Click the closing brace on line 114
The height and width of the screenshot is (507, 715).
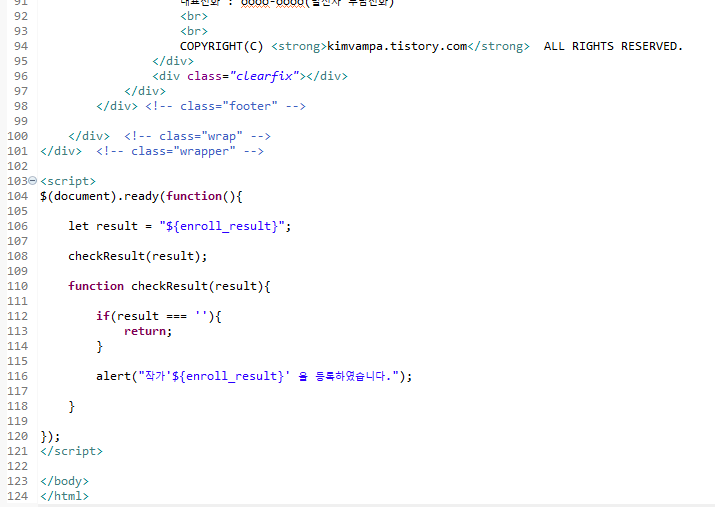(x=99, y=347)
